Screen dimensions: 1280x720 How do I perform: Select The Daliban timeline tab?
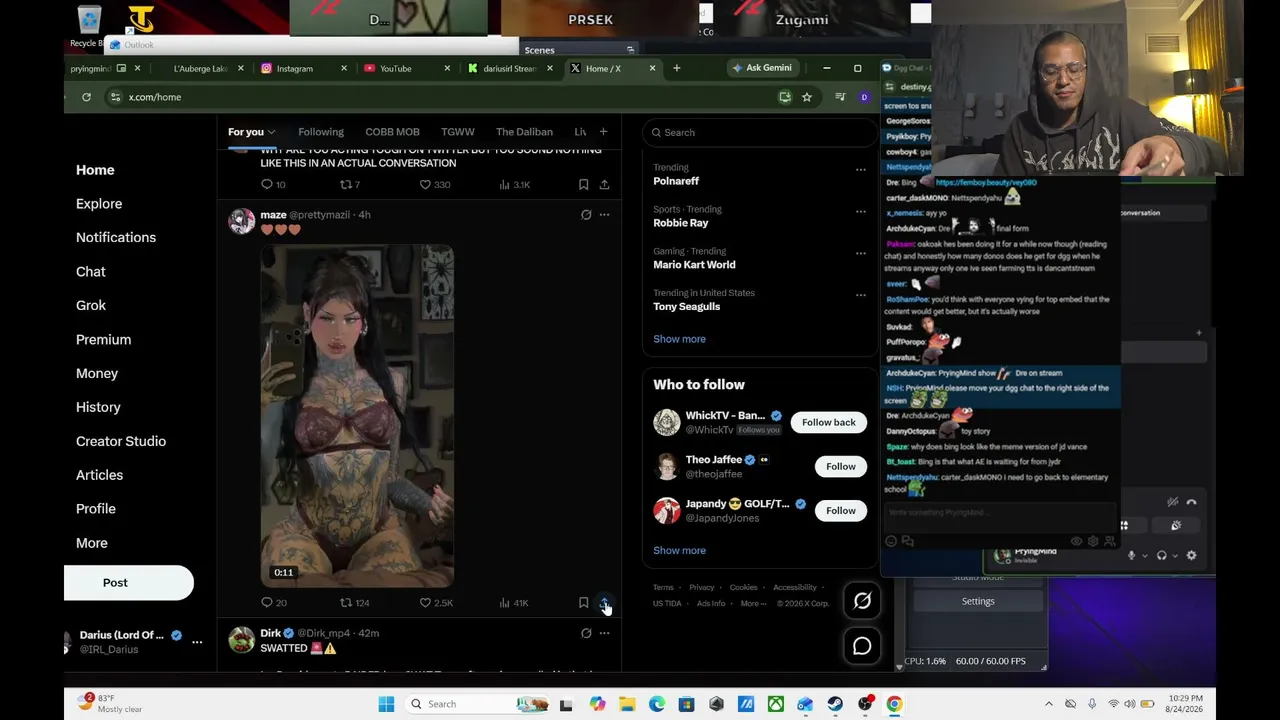524,132
